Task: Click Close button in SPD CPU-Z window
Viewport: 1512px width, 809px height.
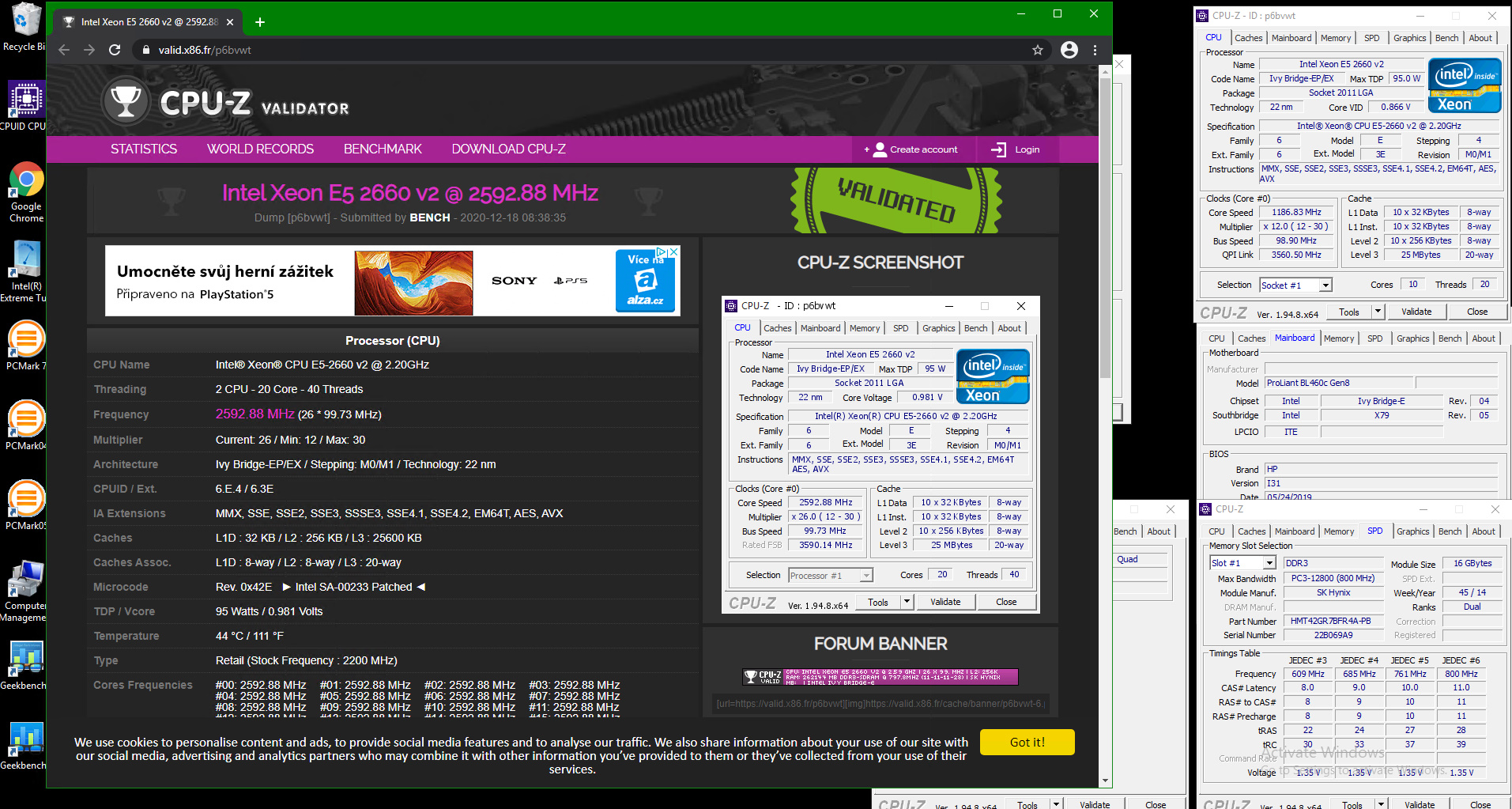Action: click(x=1480, y=804)
